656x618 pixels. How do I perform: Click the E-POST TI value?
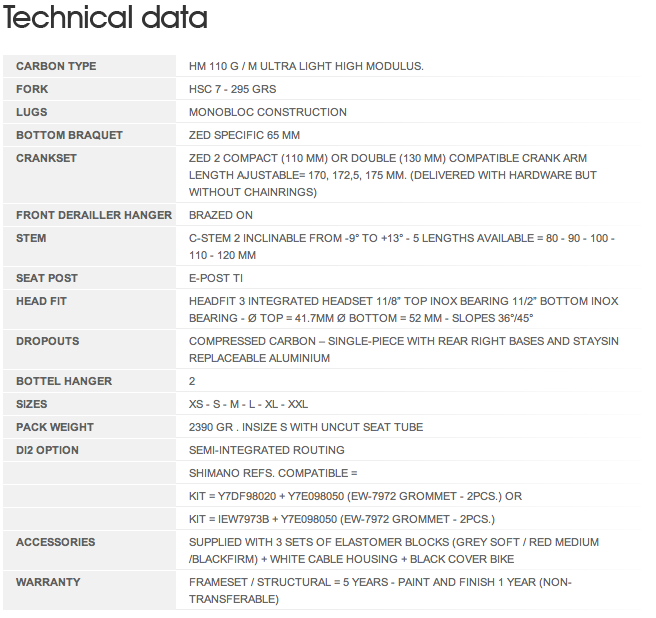216,278
